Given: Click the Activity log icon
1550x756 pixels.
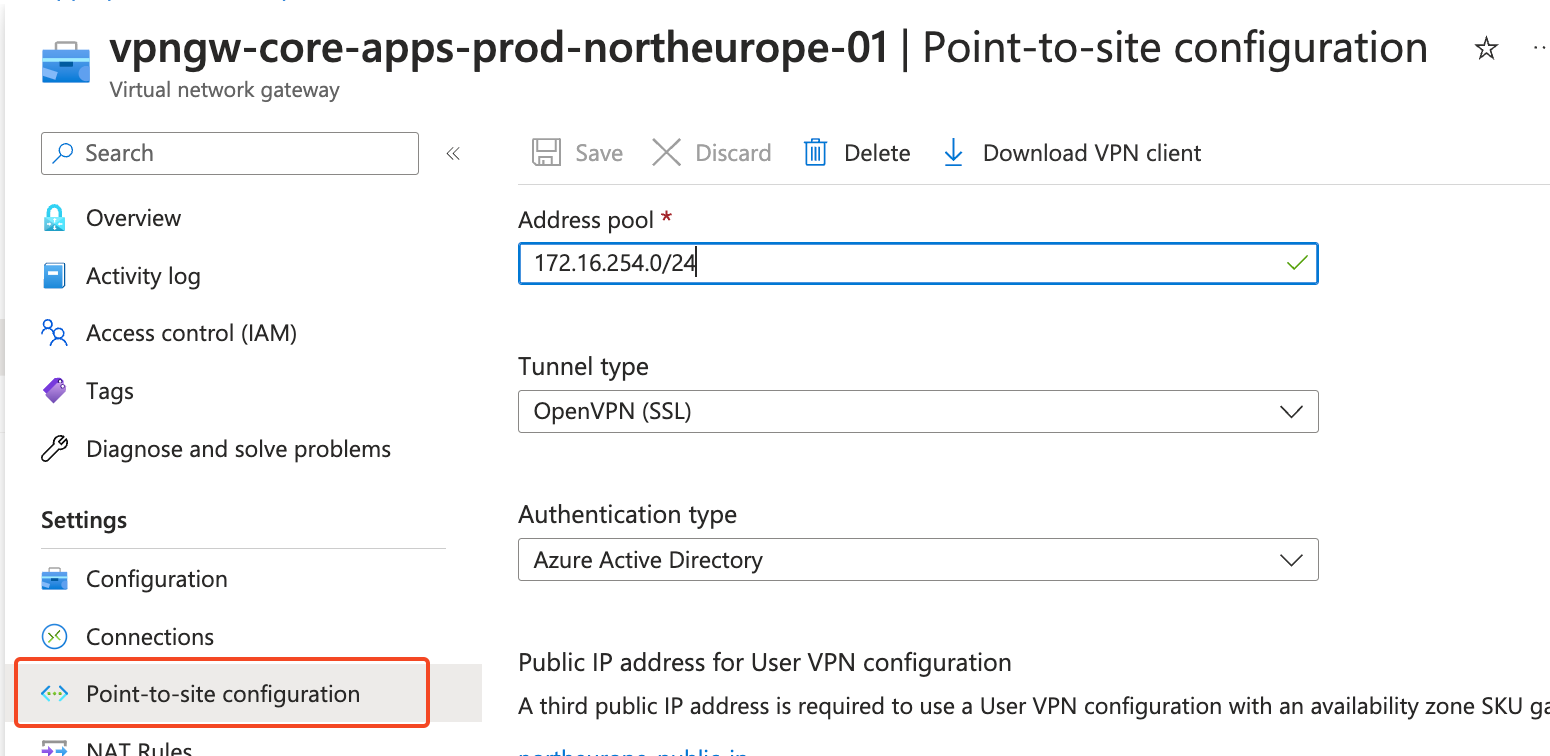Looking at the screenshot, I should pos(54,276).
